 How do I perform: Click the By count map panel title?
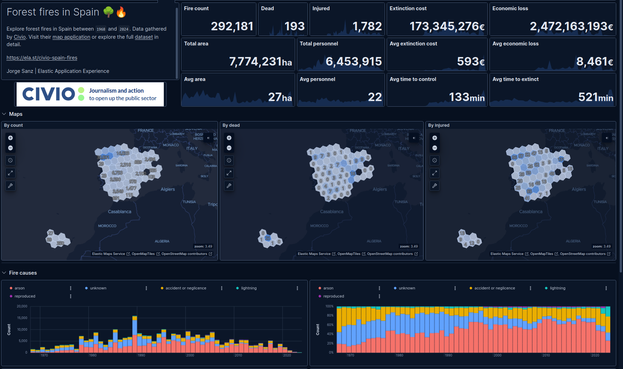coord(14,126)
